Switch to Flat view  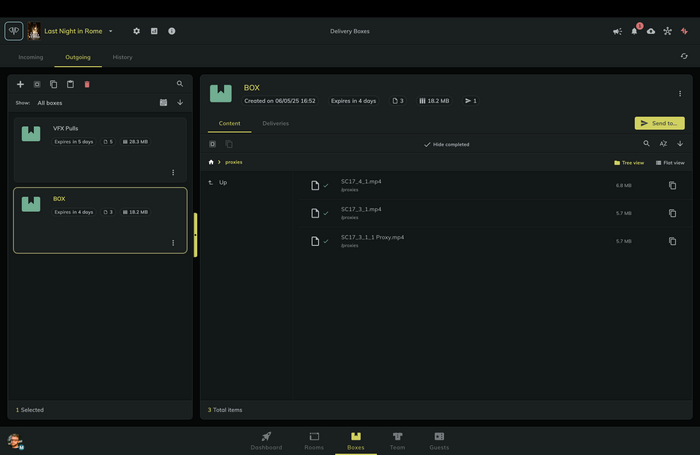coord(670,163)
